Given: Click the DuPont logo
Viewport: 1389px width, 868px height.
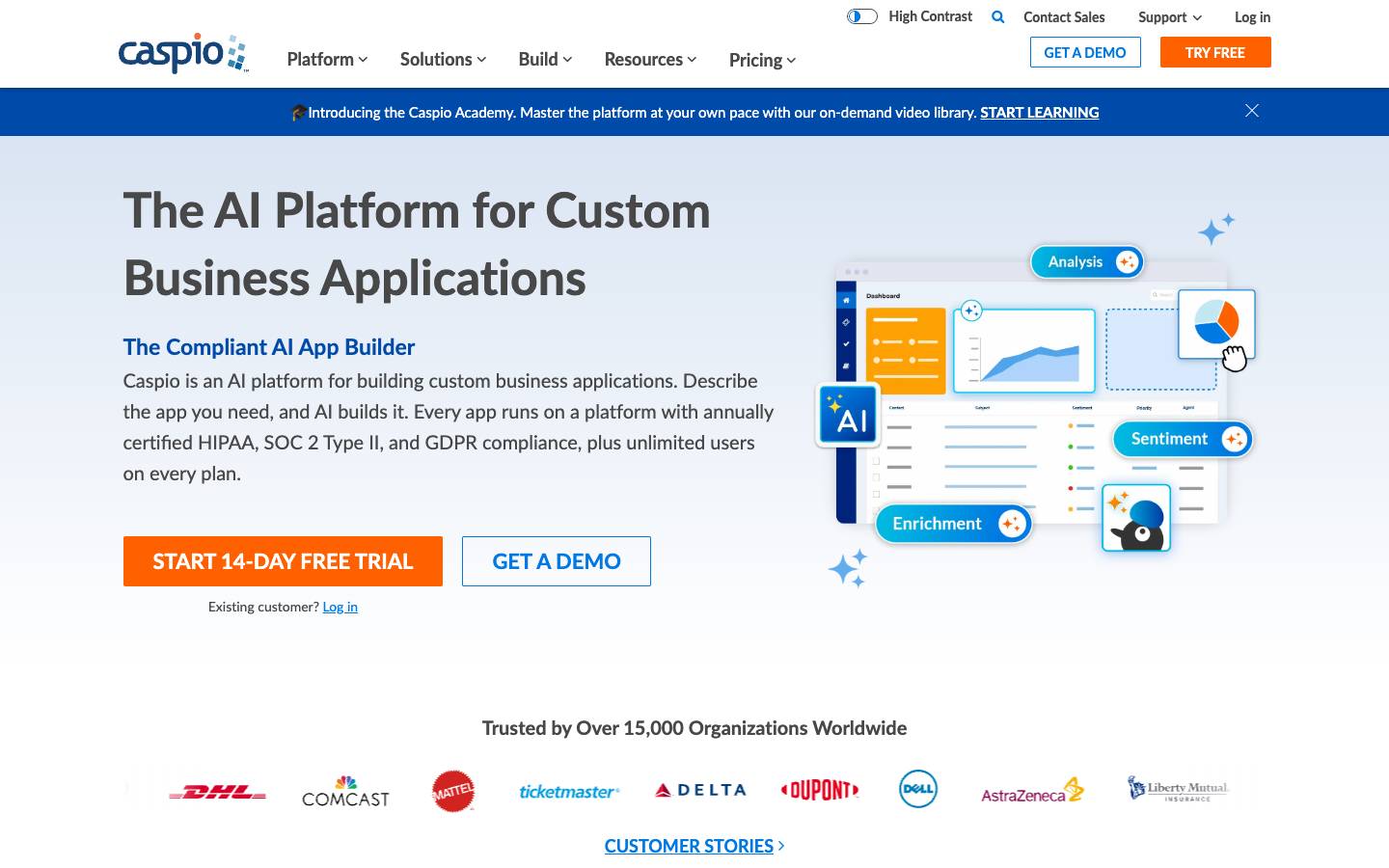Looking at the screenshot, I should coord(820,791).
